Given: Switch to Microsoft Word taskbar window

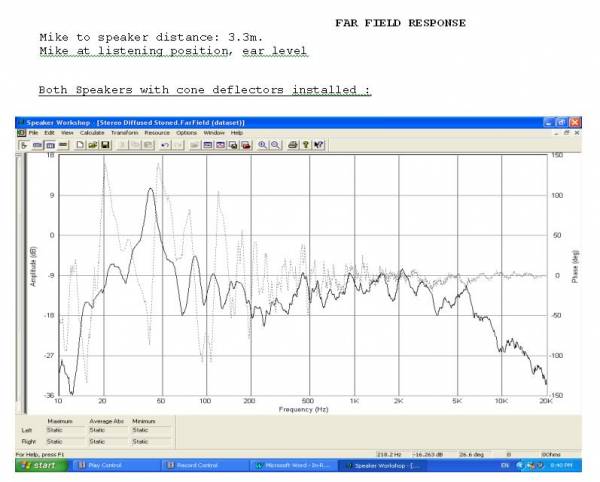Looking at the screenshot, I should (x=293, y=466).
